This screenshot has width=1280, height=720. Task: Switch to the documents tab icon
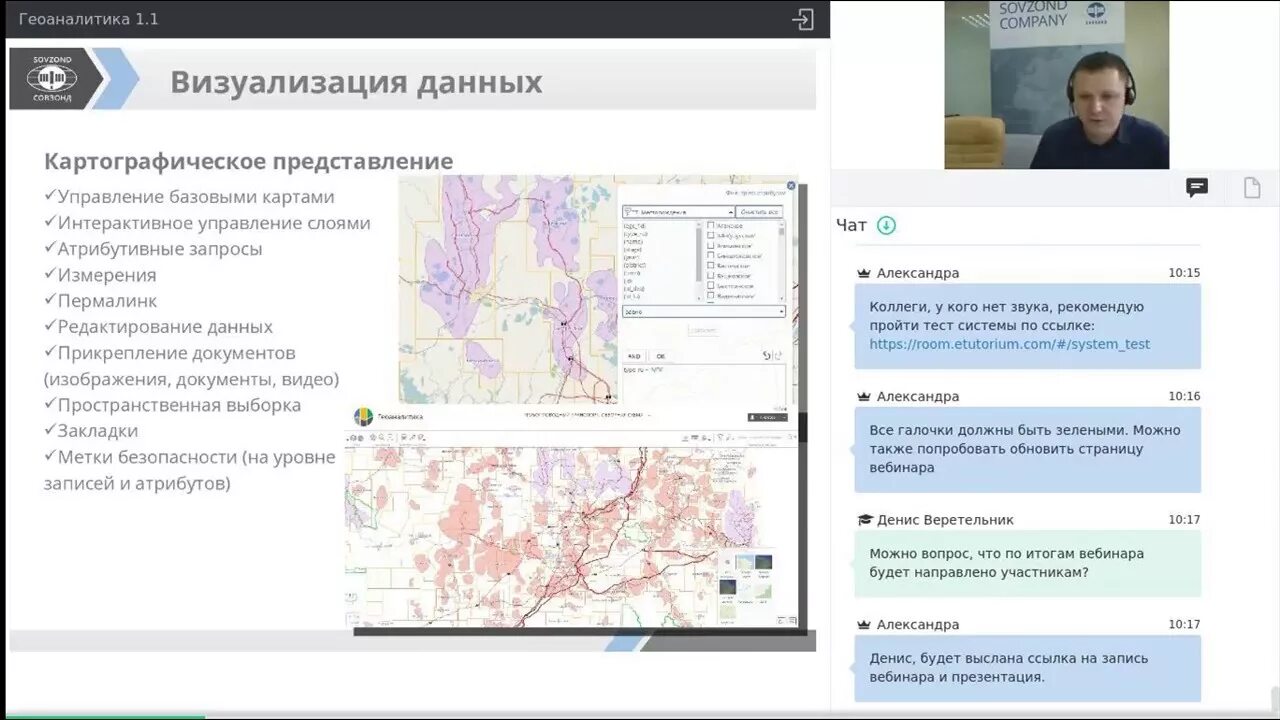[1252, 188]
